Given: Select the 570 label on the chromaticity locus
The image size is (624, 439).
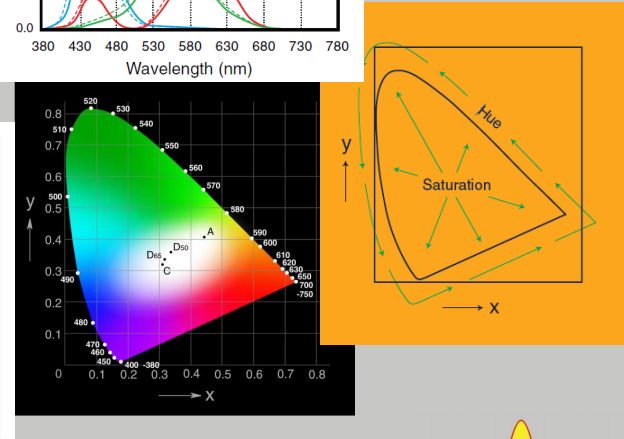Looking at the screenshot, I should coord(213,185).
